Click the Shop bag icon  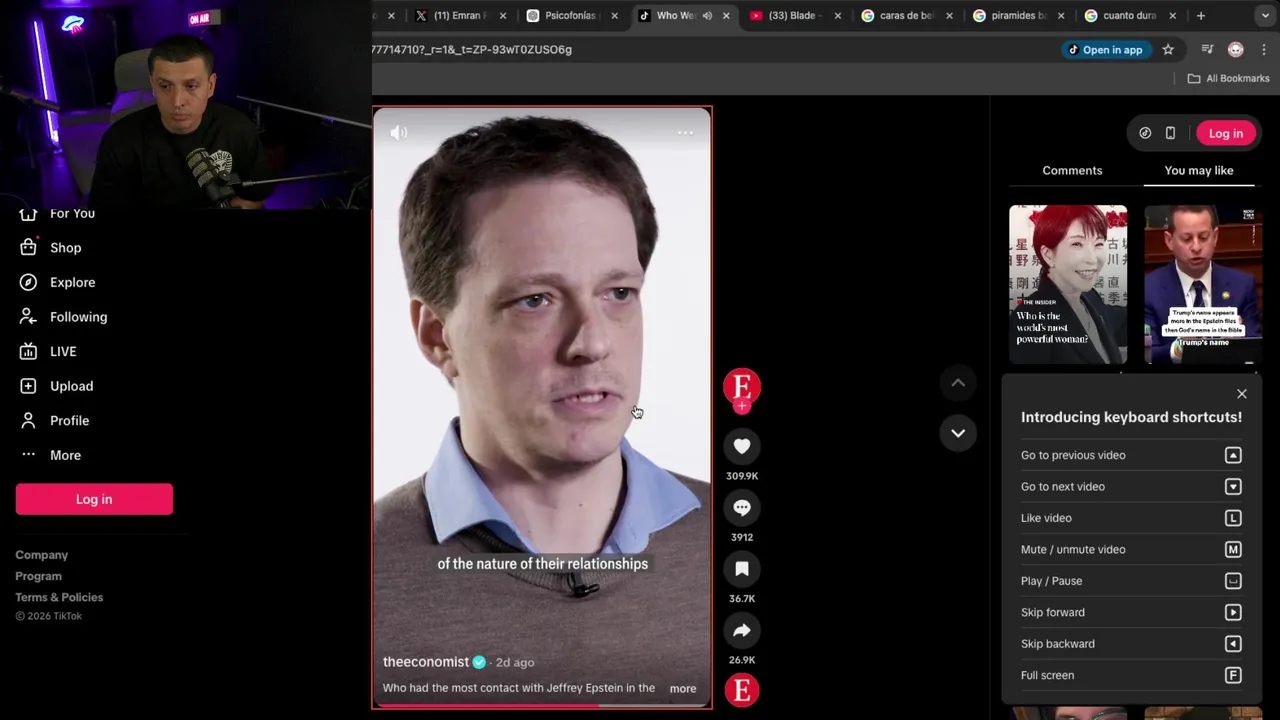pos(29,247)
